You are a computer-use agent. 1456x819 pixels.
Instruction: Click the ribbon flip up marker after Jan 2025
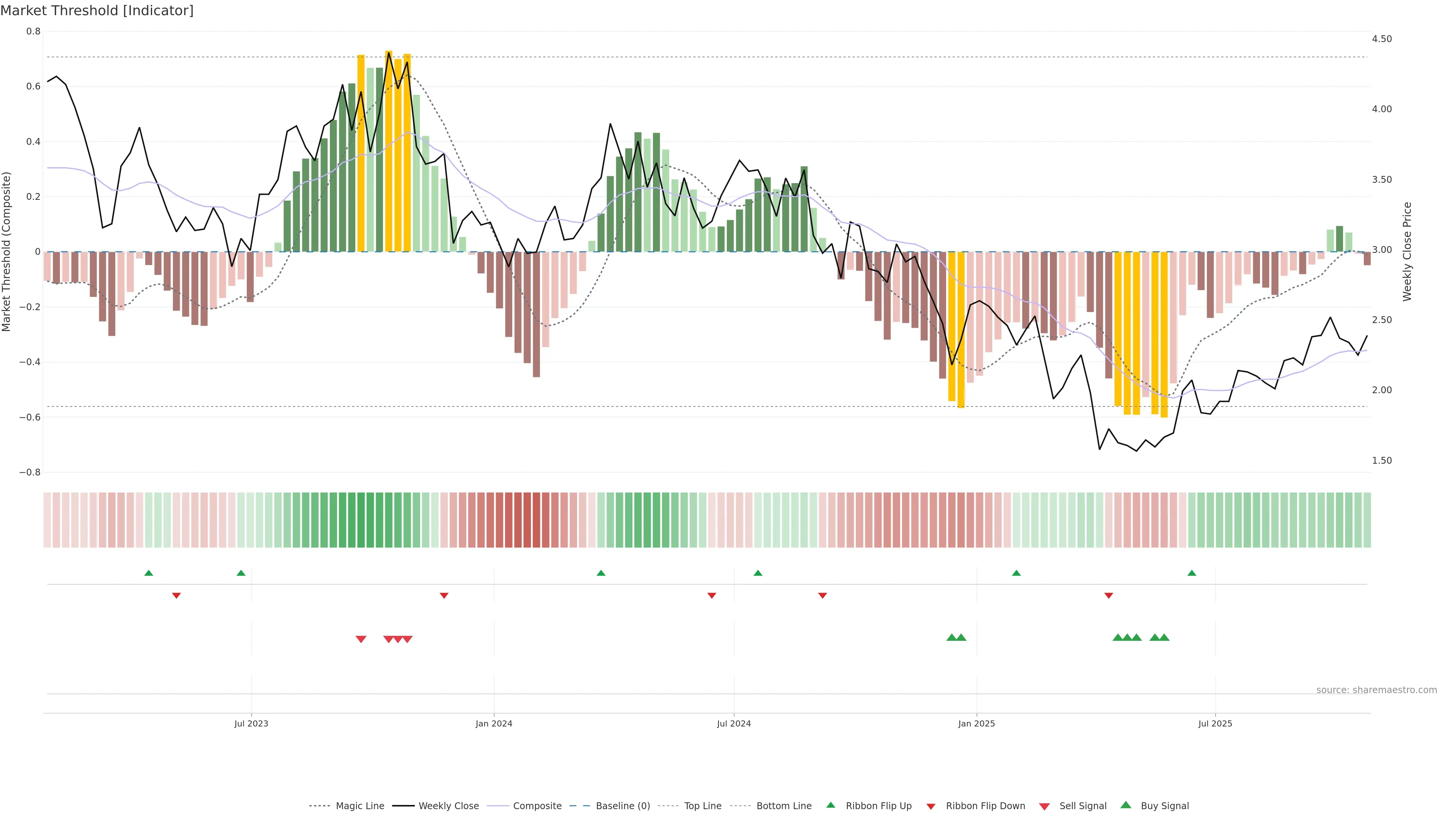tap(1016, 573)
